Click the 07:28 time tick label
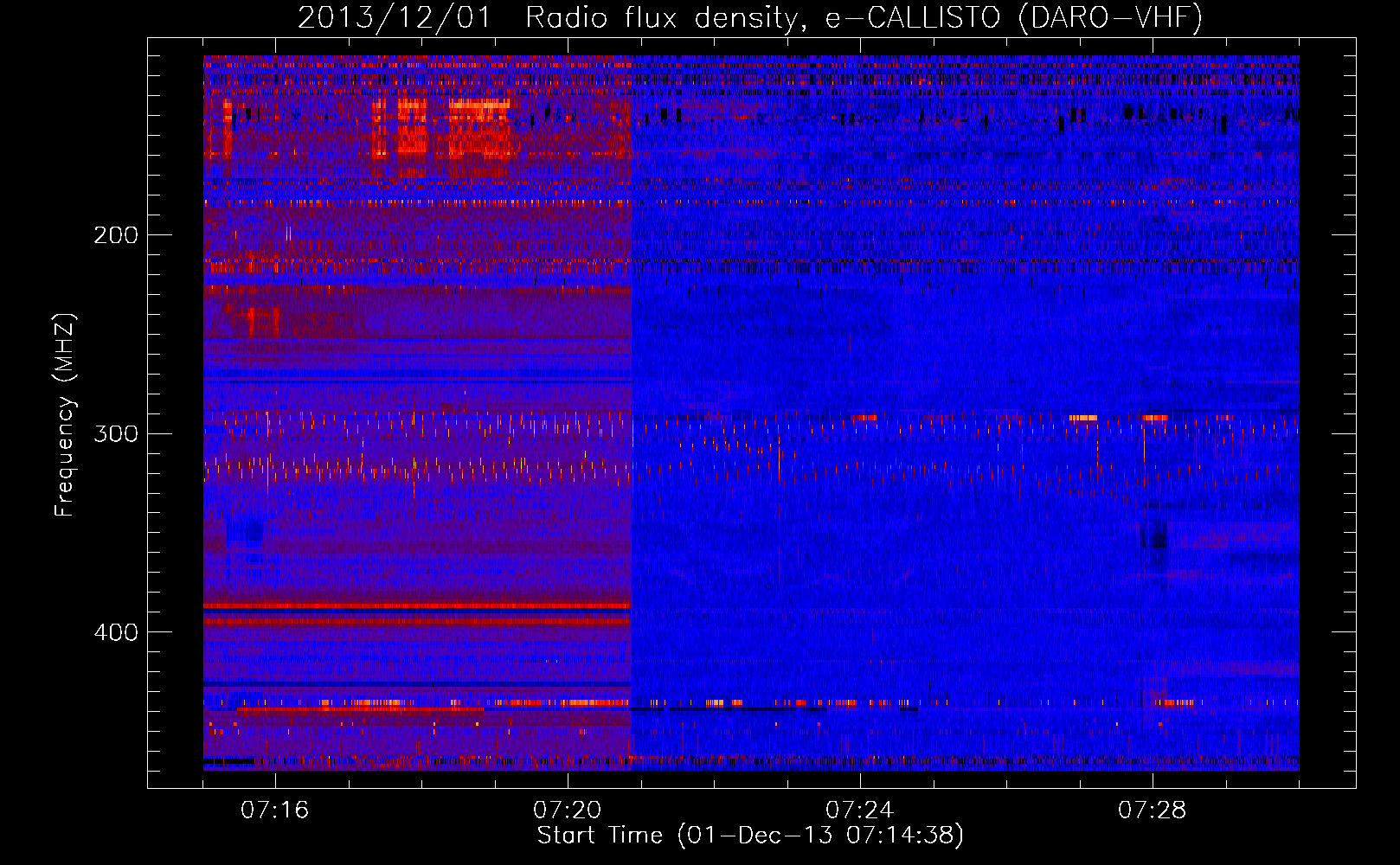Viewport: 1400px width, 865px height. 1152,811
